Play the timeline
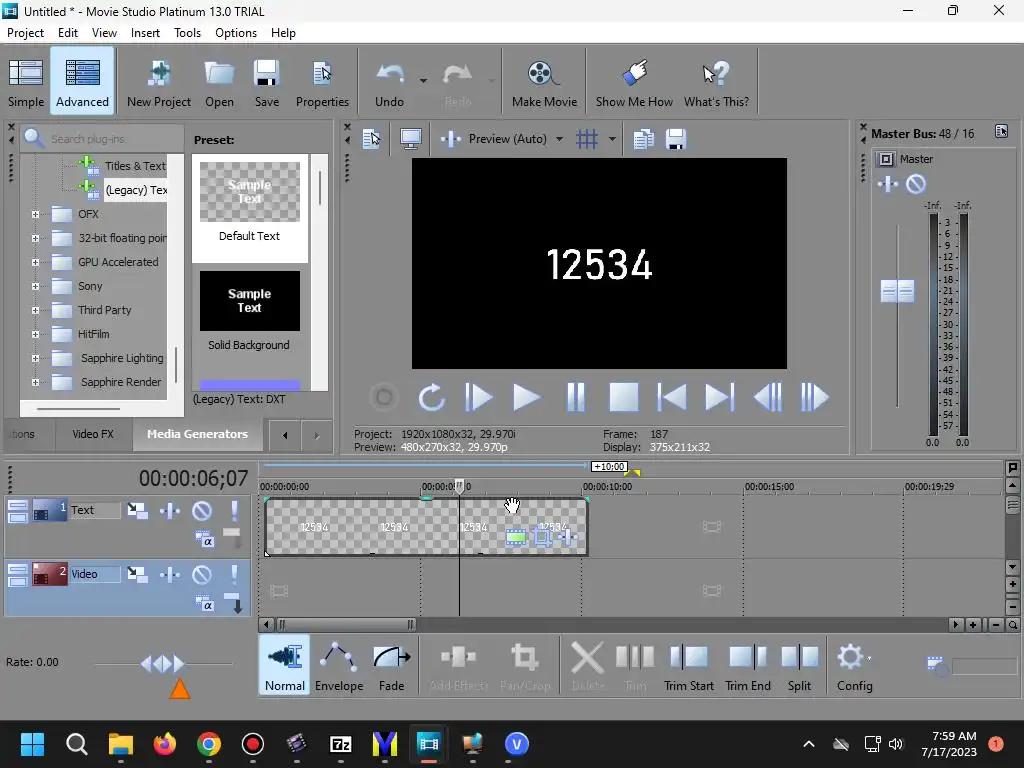 pyautogui.click(x=526, y=397)
